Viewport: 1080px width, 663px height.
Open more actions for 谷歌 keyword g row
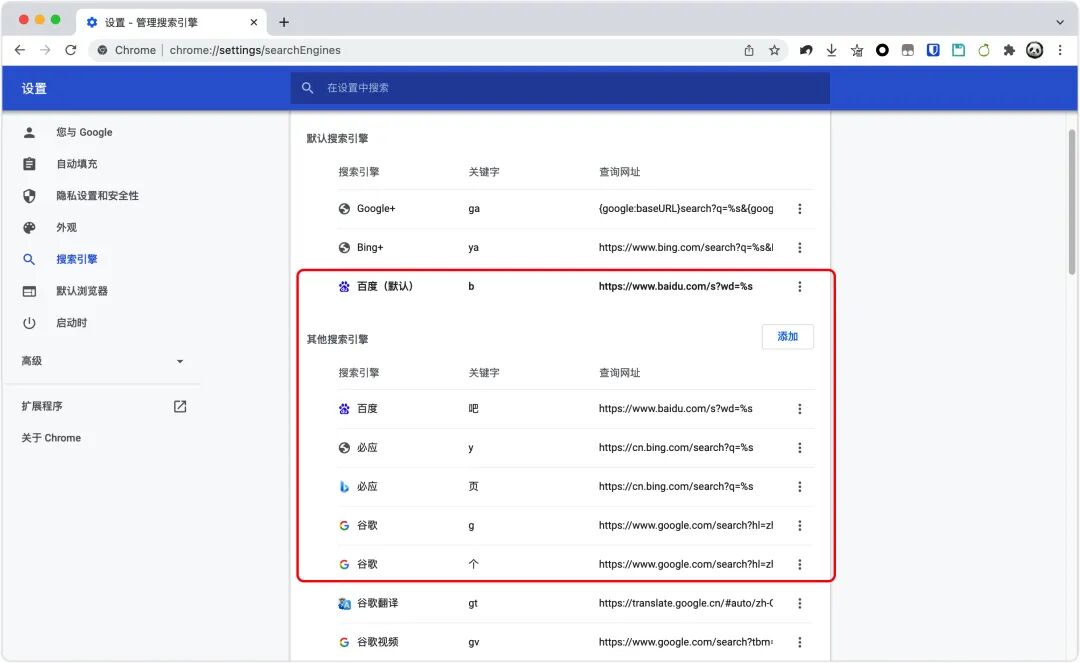[x=800, y=525]
